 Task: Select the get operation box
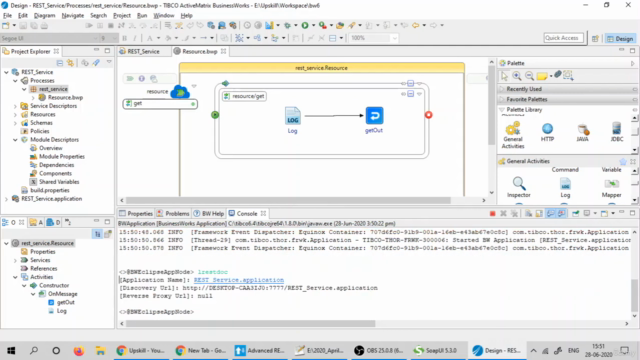click(x=160, y=104)
